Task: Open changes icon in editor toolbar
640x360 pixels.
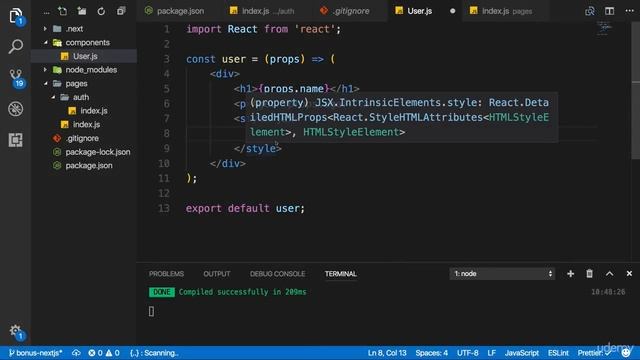Action: click(589, 11)
